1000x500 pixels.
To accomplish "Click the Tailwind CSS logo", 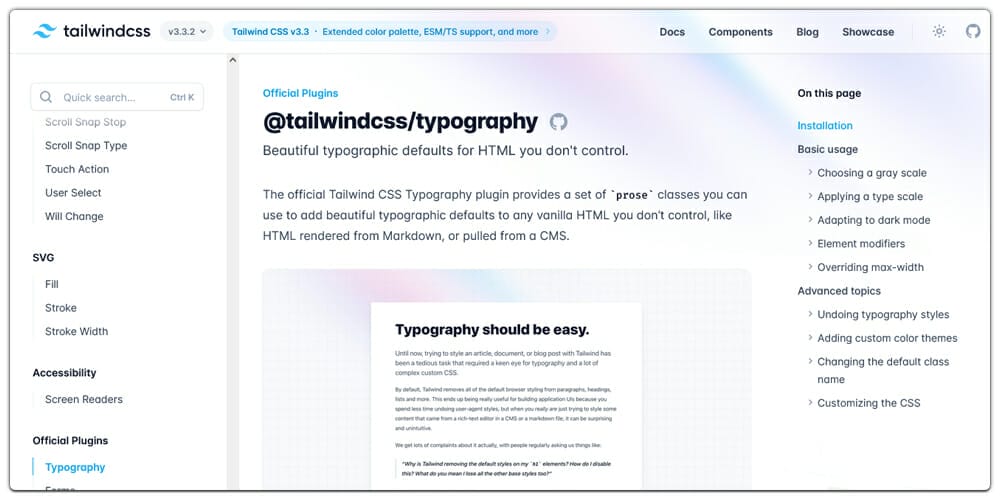I will 92,31.
